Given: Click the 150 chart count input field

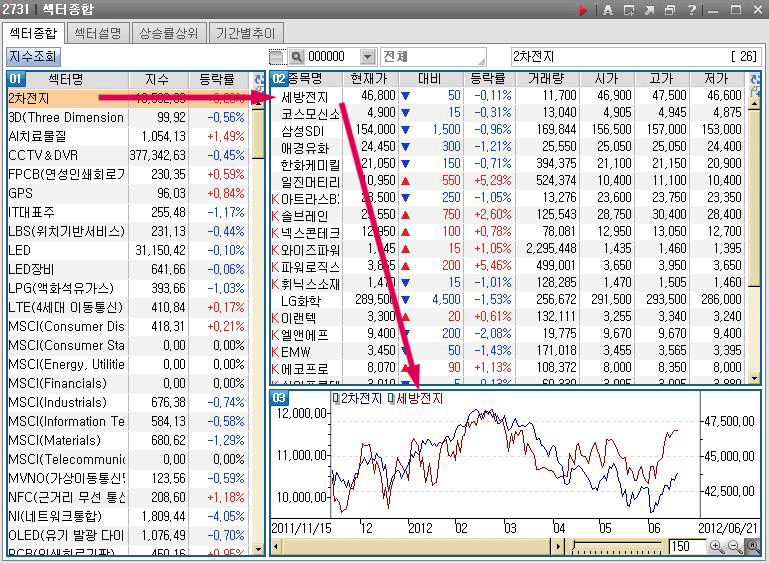Looking at the screenshot, I should point(686,546).
